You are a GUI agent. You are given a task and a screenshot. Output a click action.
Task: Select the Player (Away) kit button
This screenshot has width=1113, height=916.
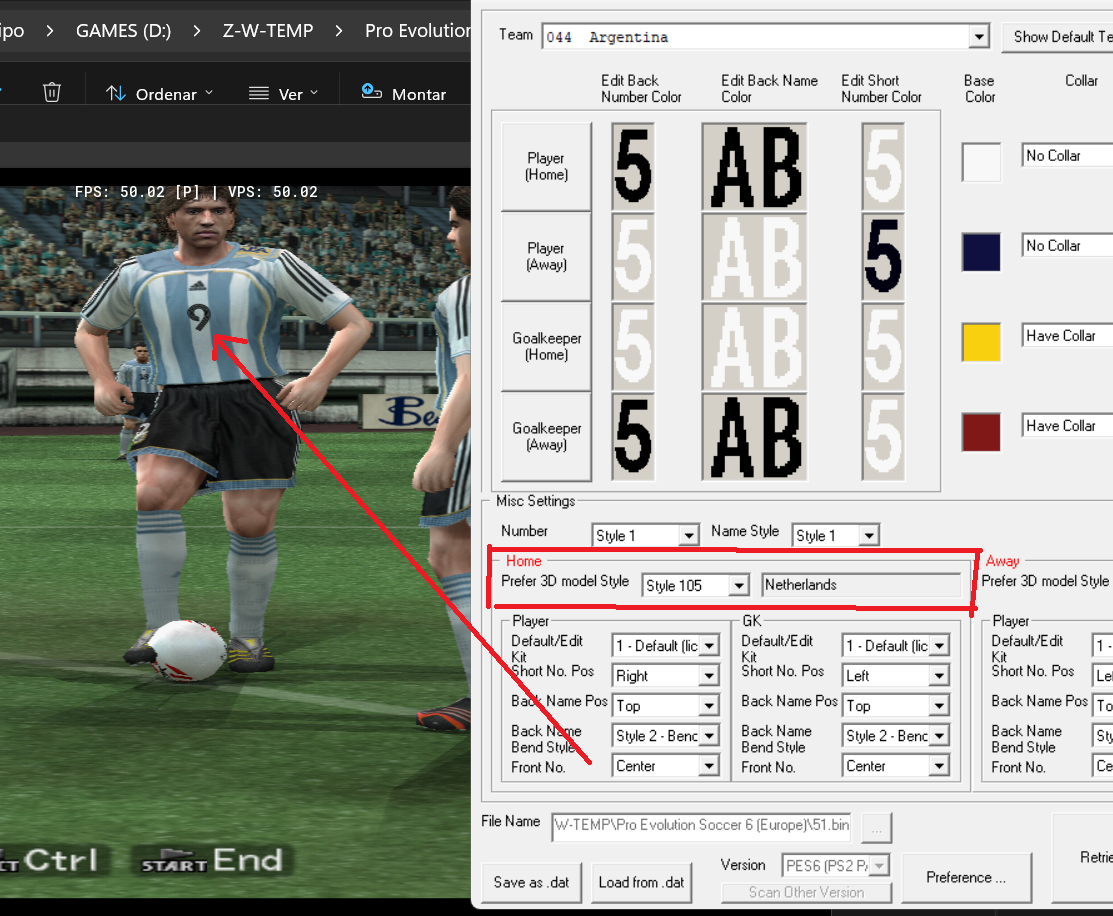coord(546,256)
